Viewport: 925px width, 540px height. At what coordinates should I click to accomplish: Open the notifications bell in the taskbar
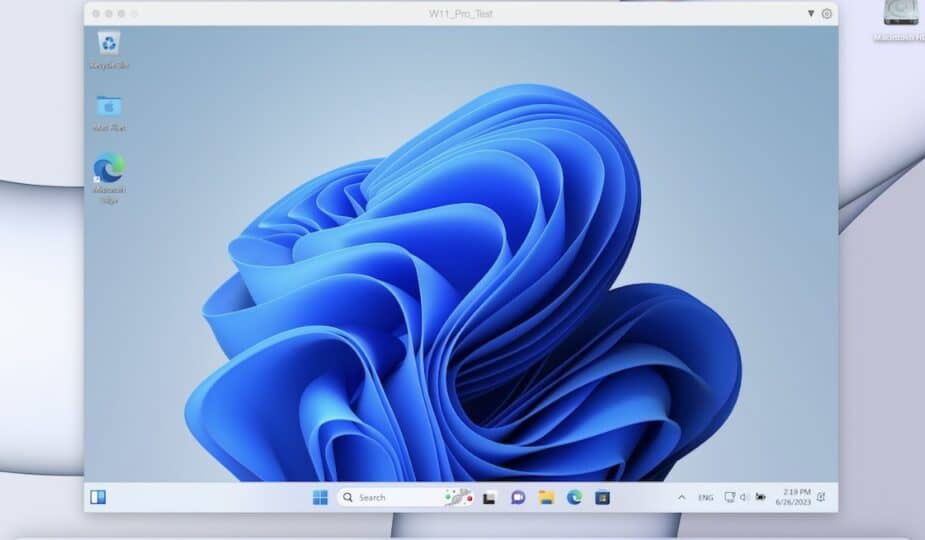[821, 498]
